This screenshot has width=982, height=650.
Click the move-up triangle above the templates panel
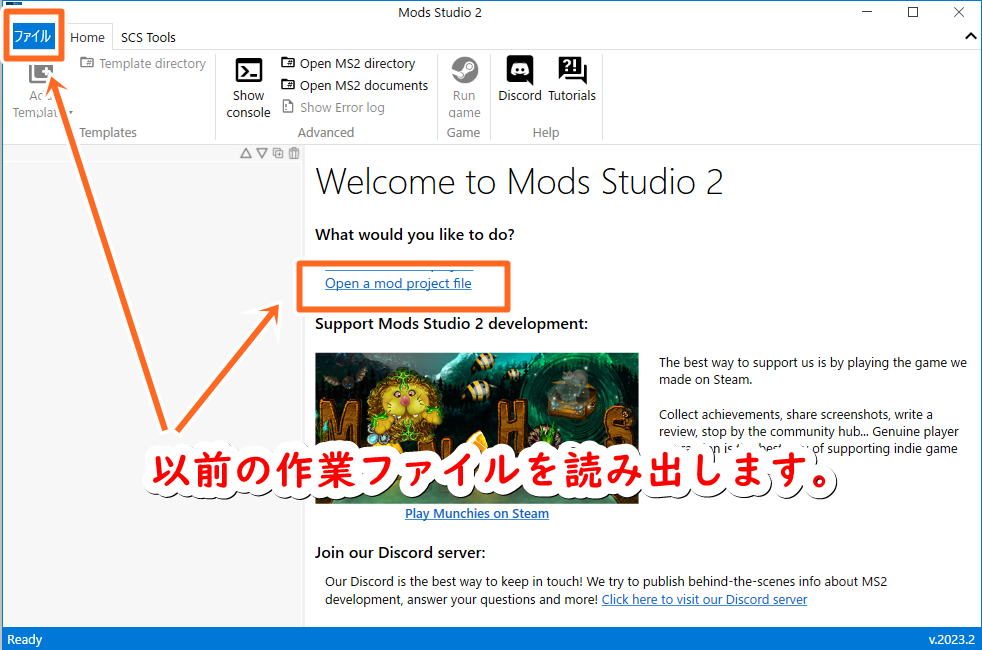(x=245, y=153)
